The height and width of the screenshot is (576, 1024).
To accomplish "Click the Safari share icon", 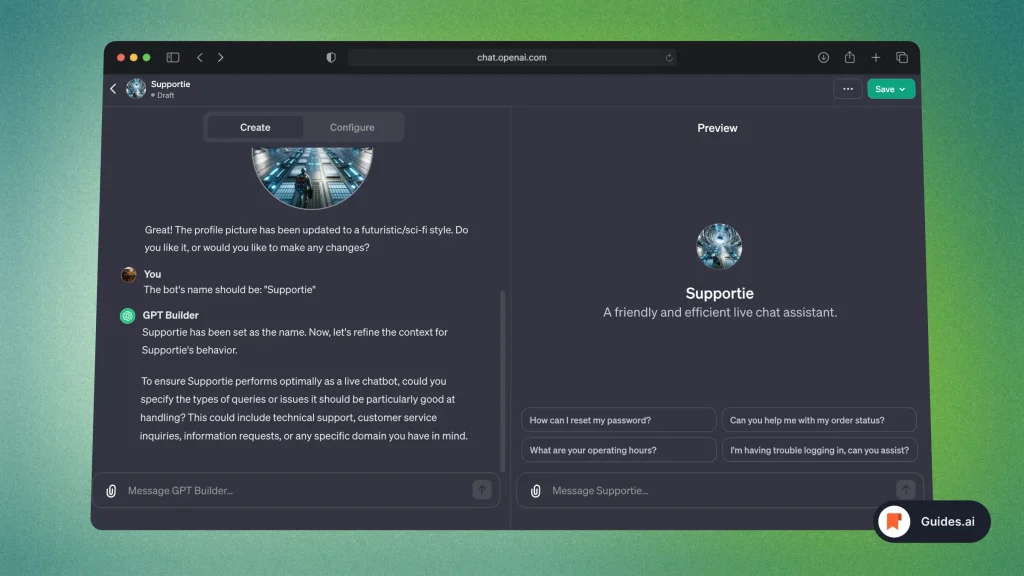I will [x=849, y=57].
